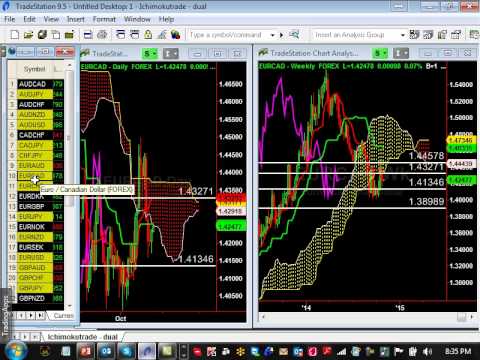Screen dimensions: 480x360
Task: Select EURGBP row in symbol list
Action: 35,207
